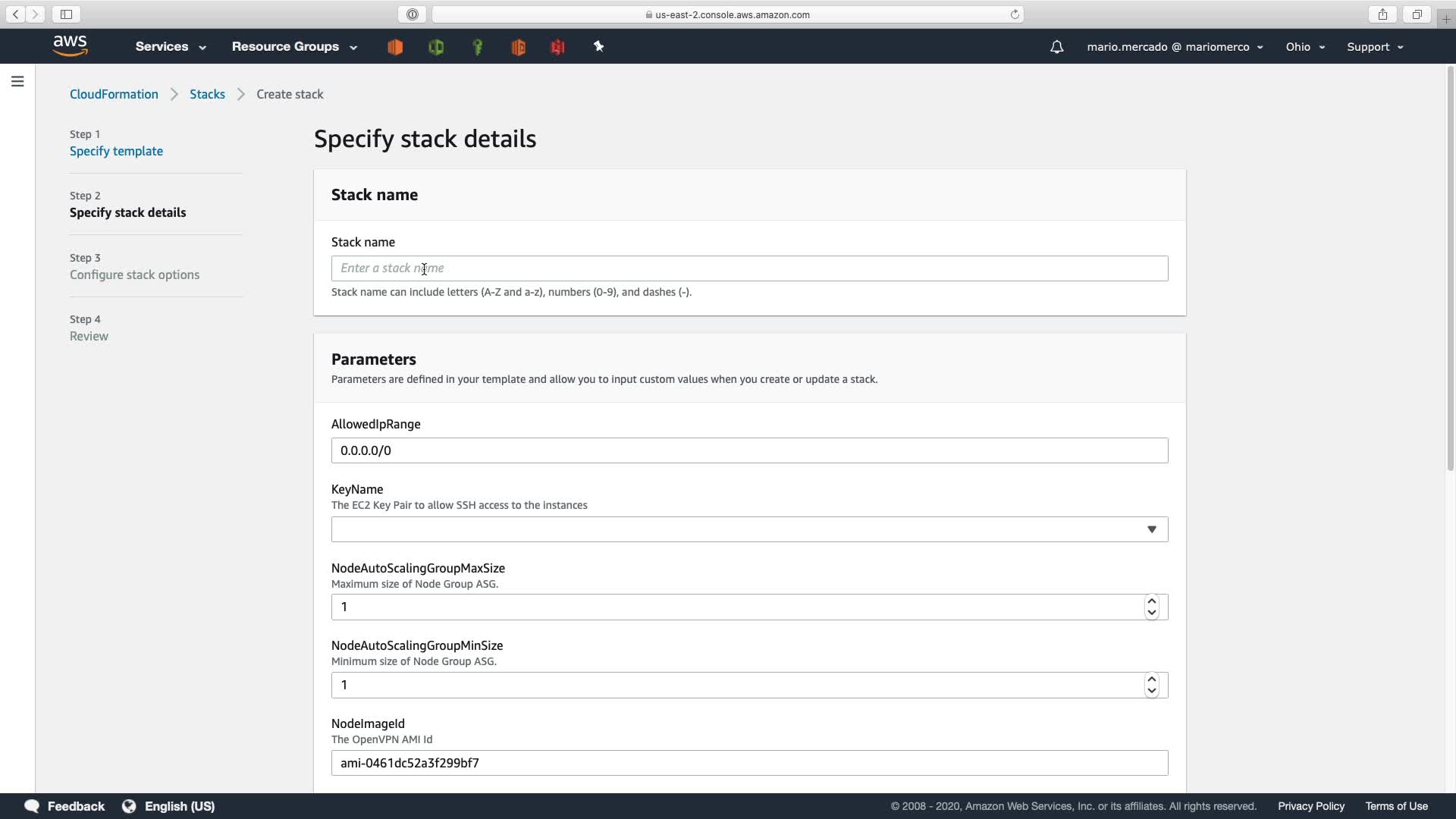Click the AWS logo home icon
The height and width of the screenshot is (819, 1456).
click(x=71, y=46)
